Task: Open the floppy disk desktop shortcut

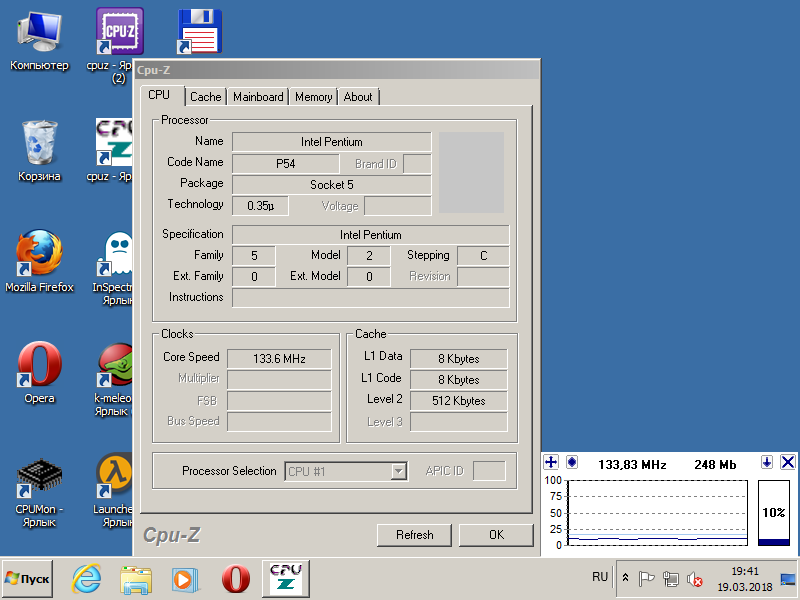Action: point(199,32)
